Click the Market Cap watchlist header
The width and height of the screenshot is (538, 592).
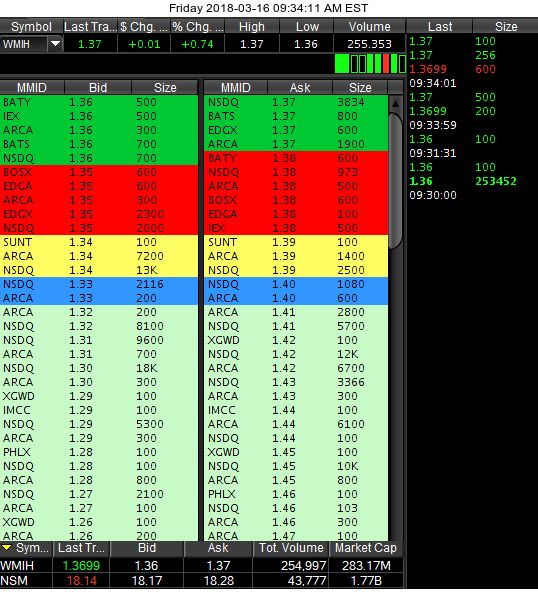(x=366, y=548)
